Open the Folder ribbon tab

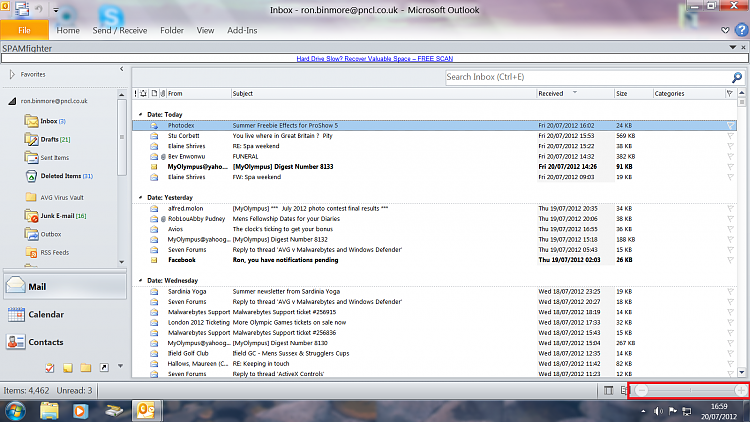pyautogui.click(x=172, y=30)
